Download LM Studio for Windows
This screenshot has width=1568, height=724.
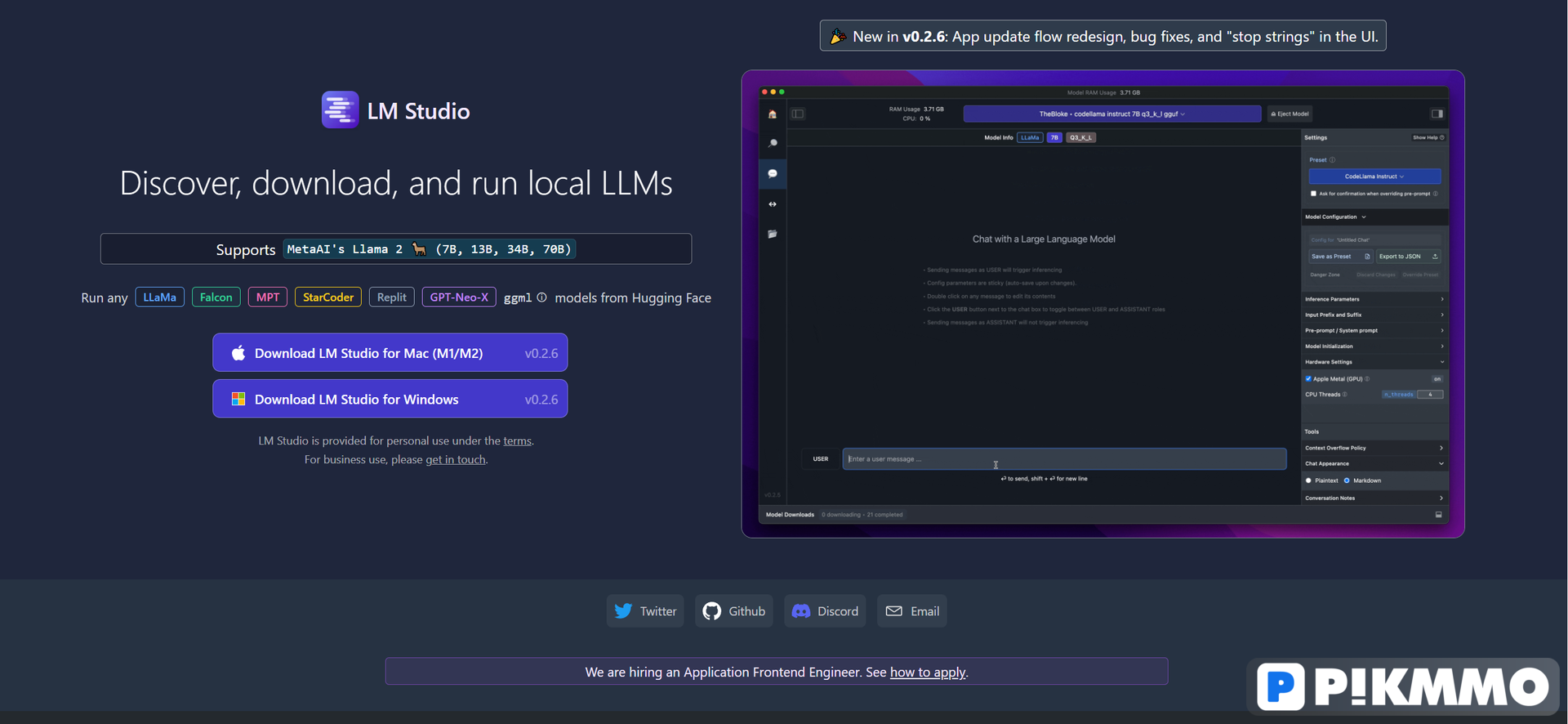click(x=390, y=399)
